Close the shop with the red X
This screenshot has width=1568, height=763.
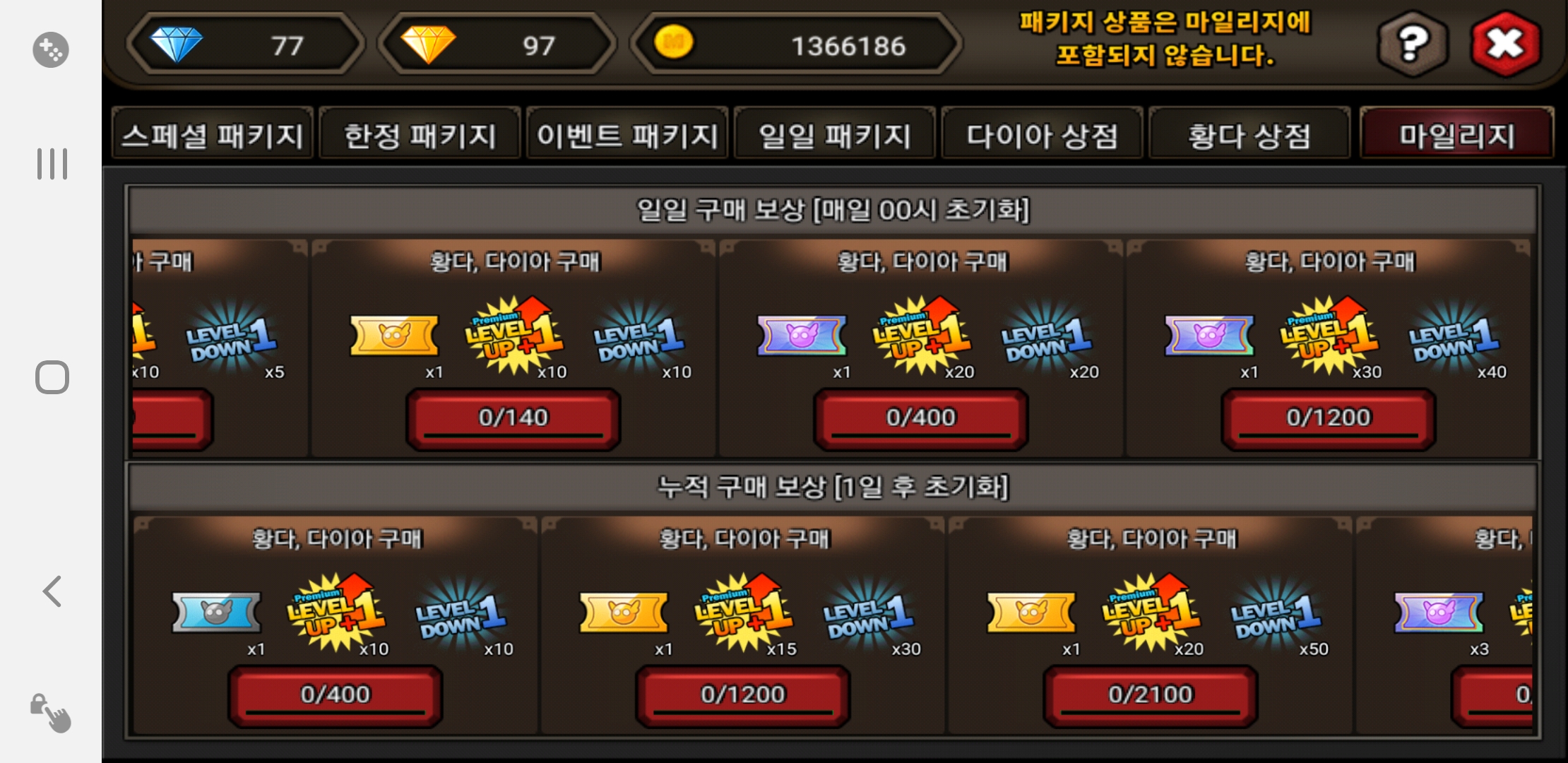pos(1506,44)
